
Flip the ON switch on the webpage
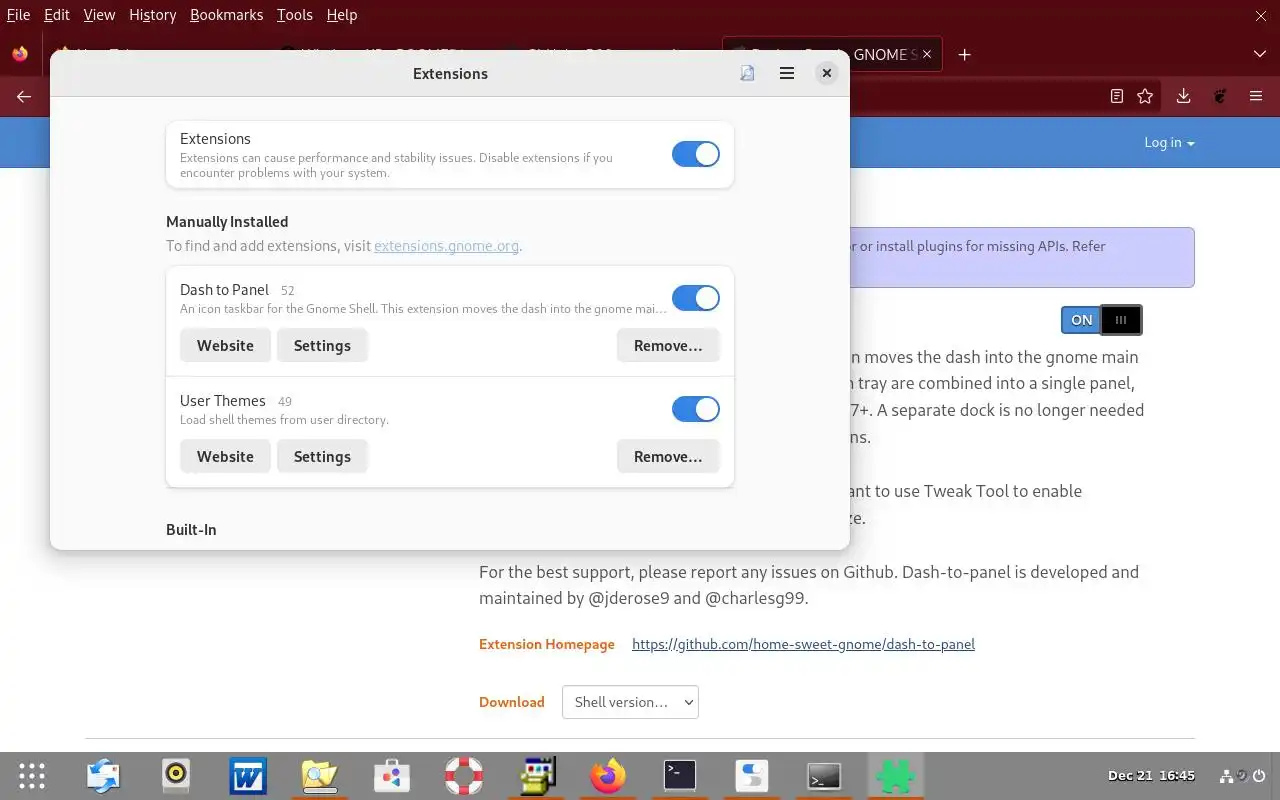[x=1101, y=320]
